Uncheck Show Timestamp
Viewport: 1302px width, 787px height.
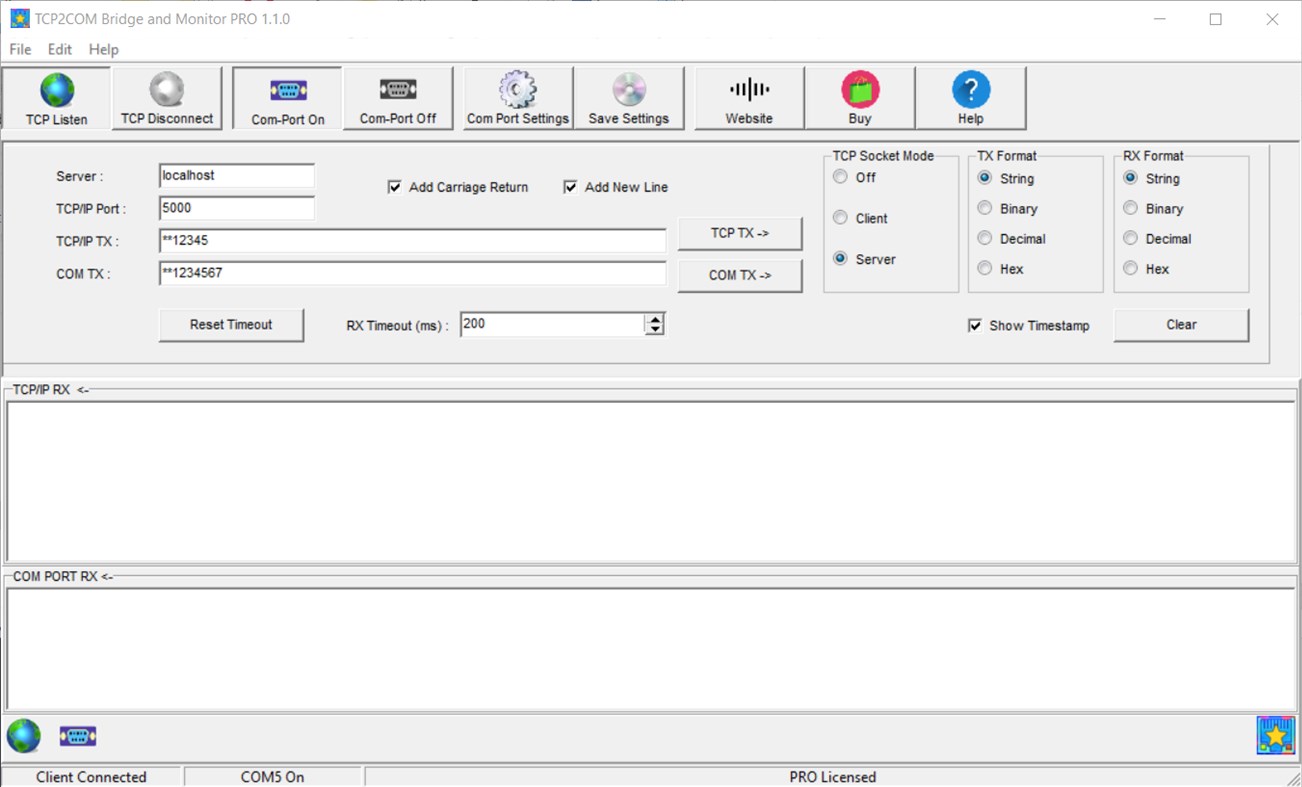[974, 325]
